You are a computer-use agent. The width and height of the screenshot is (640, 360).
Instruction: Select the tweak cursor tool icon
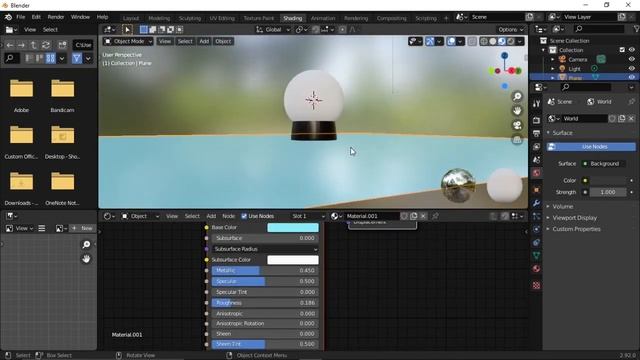pyautogui.click(x=127, y=29)
